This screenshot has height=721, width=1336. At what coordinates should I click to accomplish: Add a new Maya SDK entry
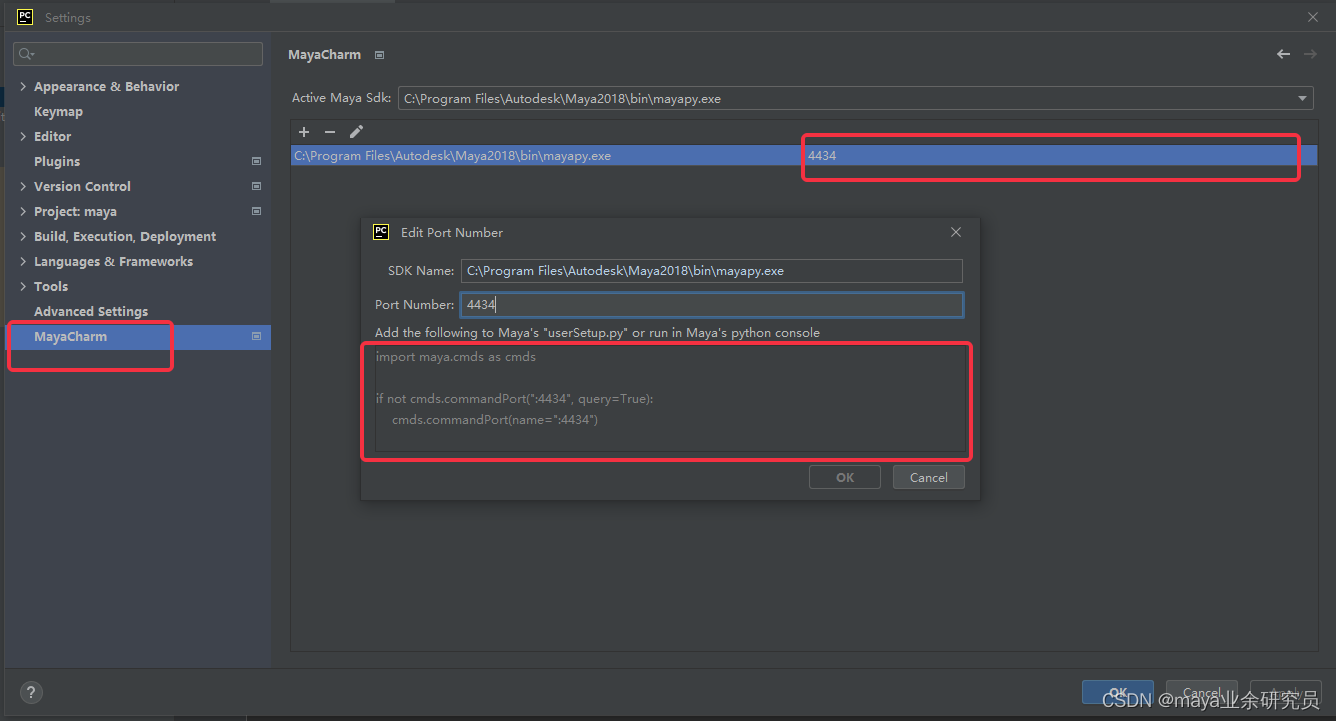[304, 132]
